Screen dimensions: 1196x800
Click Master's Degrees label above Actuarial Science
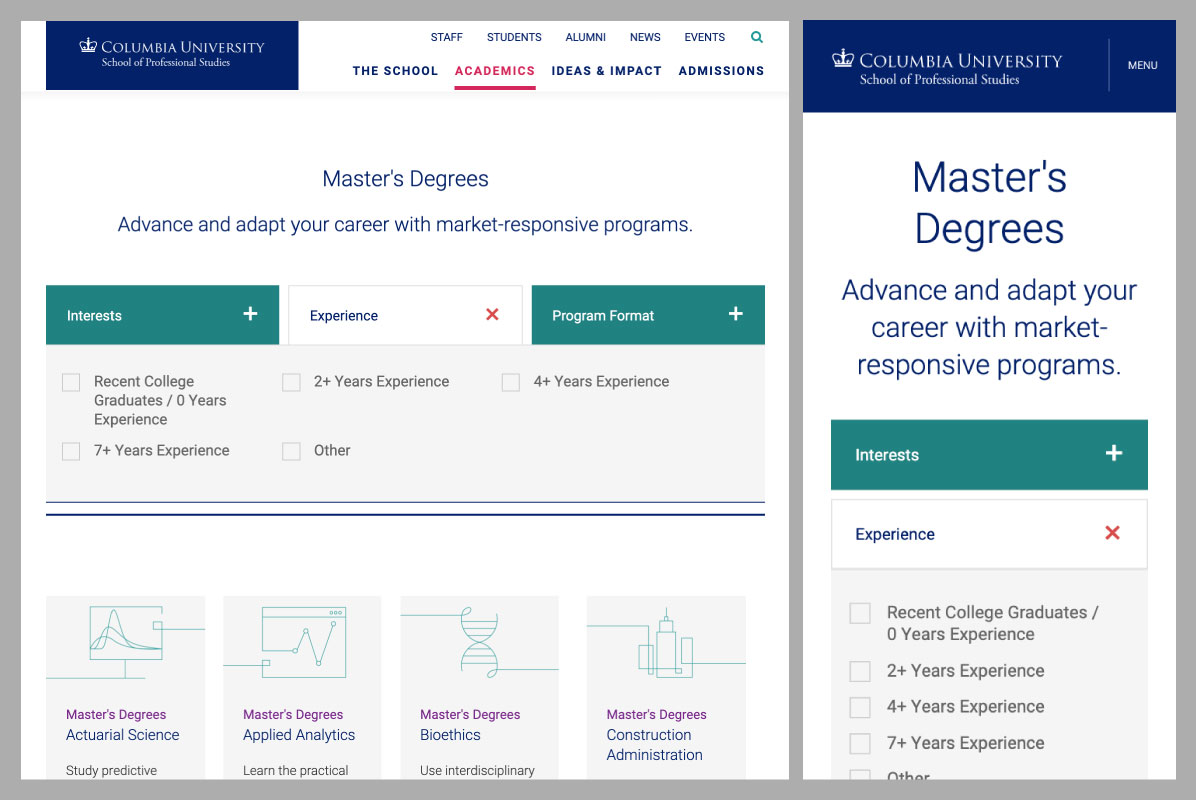click(116, 715)
